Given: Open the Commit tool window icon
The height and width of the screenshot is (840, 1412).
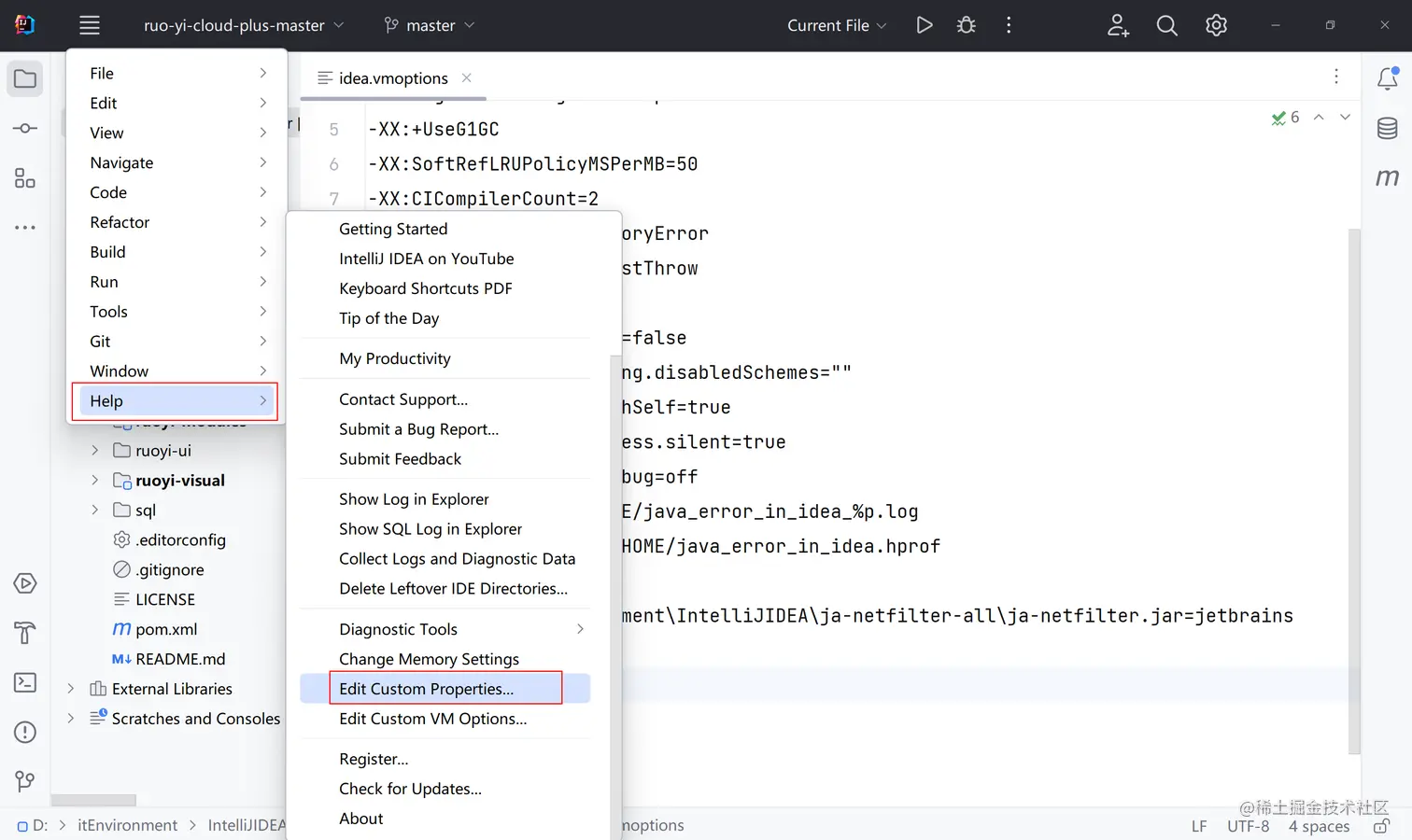Looking at the screenshot, I should [x=25, y=129].
